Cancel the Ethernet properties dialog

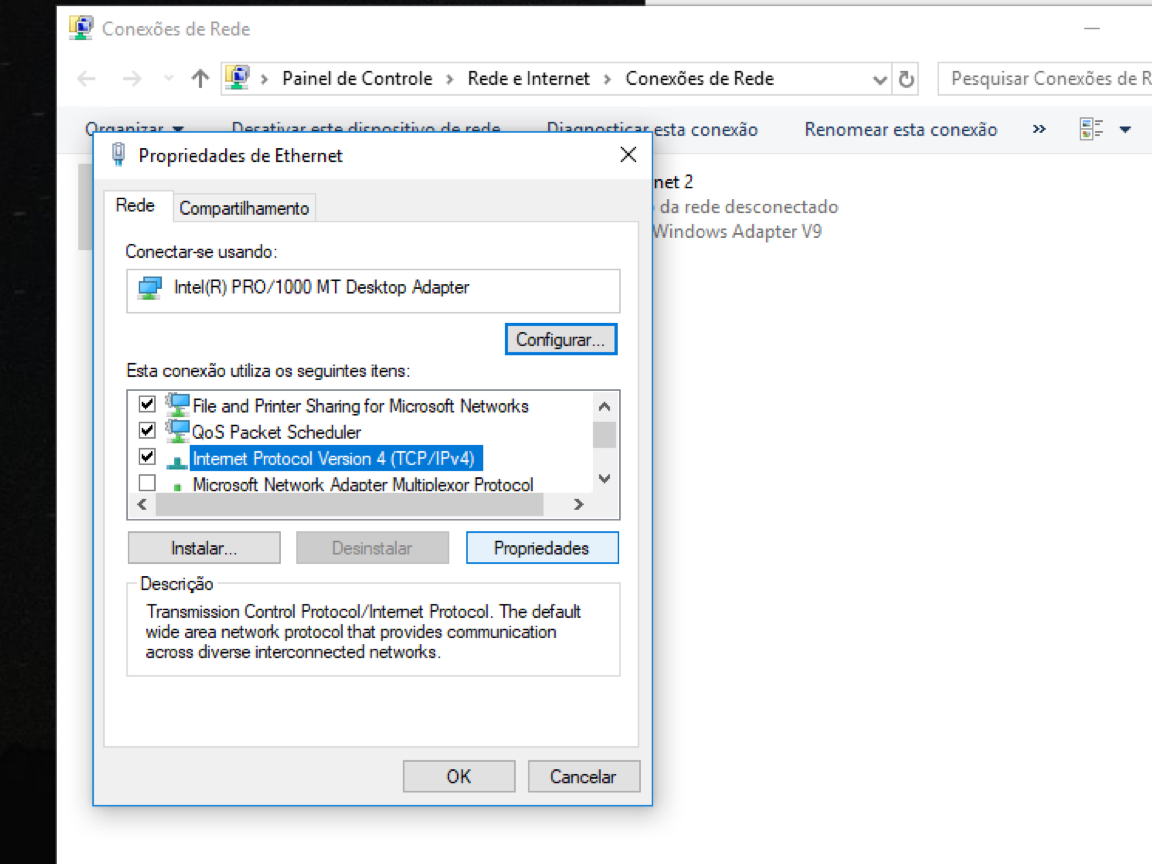click(583, 777)
